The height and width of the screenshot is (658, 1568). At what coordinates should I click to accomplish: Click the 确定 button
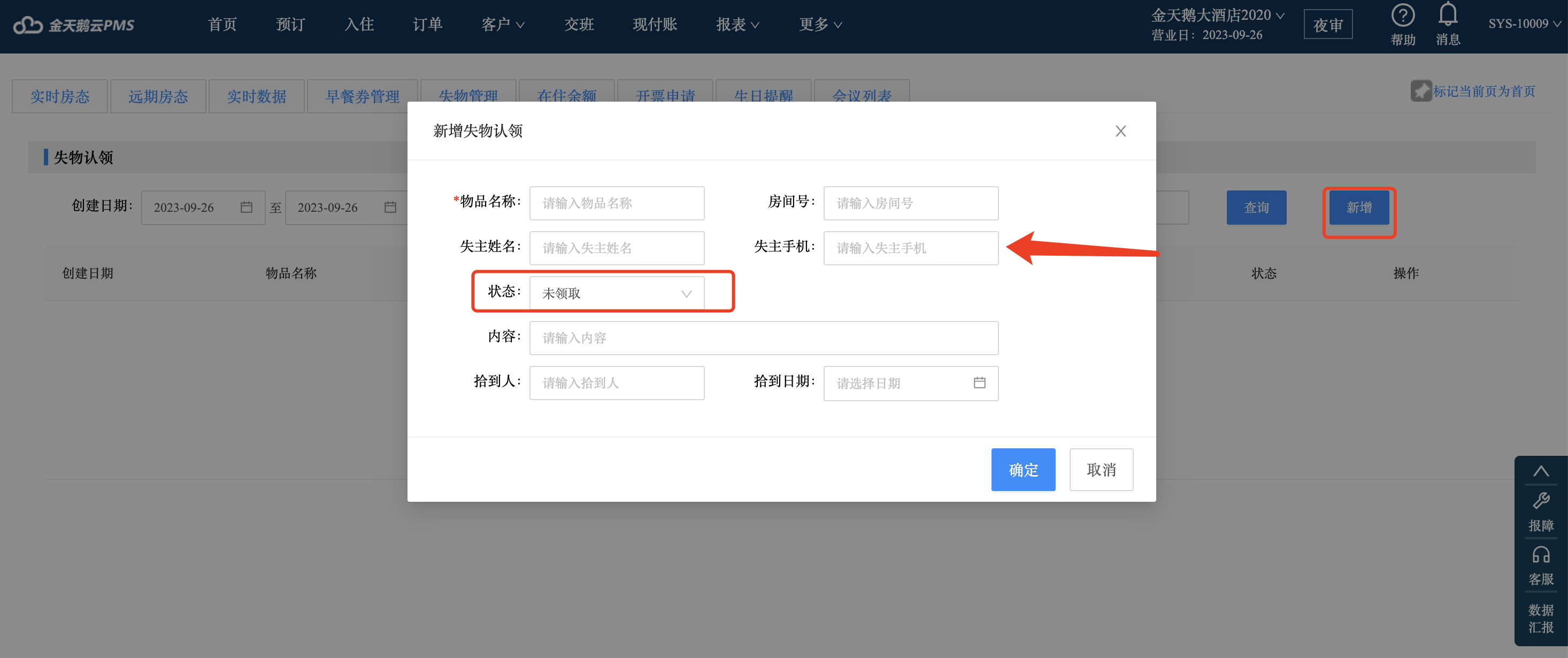[x=1023, y=470]
